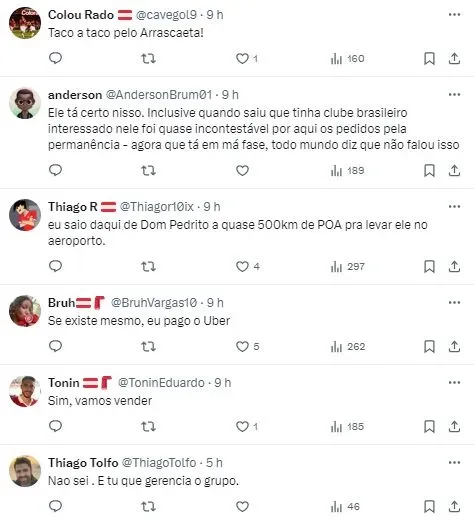Open Thiago Tolfo's display name link
The width and height of the screenshot is (474, 522).
pyautogui.click(x=83, y=463)
